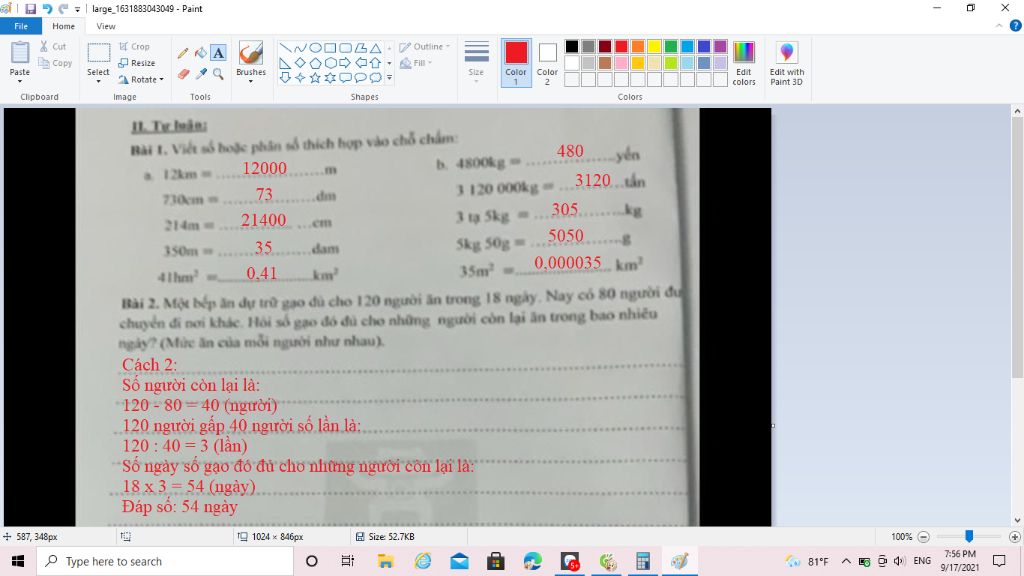Expand the Brushes dropdown arrow
Viewport: 1024px width, 576px height.
(x=251, y=82)
